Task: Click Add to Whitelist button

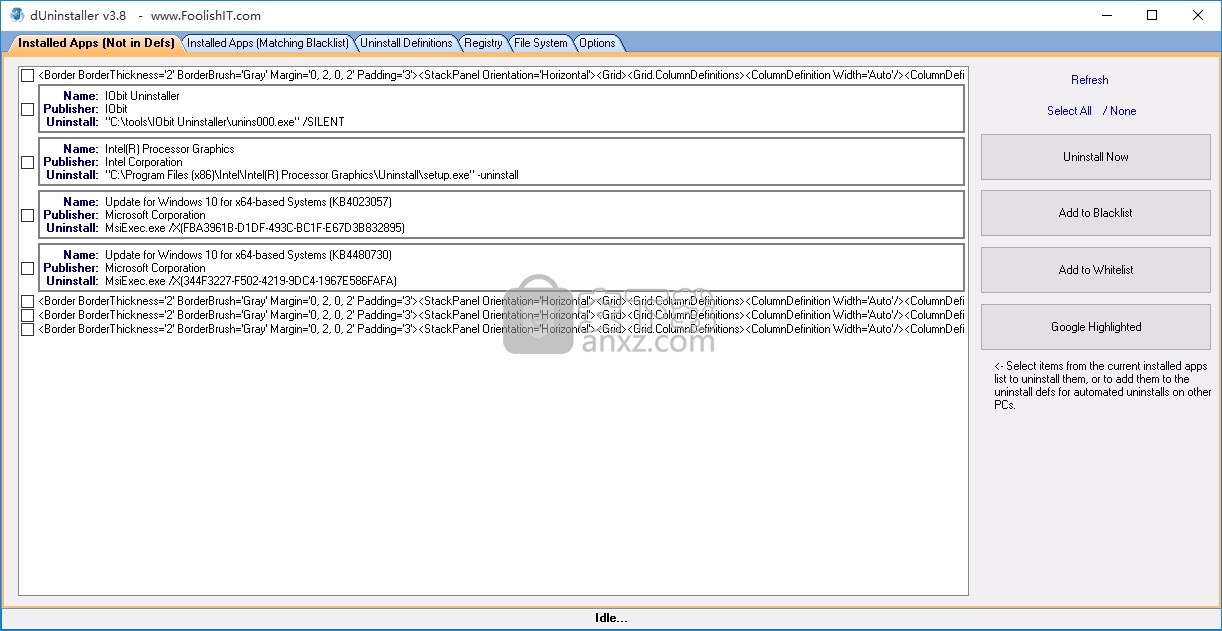Action: [x=1096, y=270]
